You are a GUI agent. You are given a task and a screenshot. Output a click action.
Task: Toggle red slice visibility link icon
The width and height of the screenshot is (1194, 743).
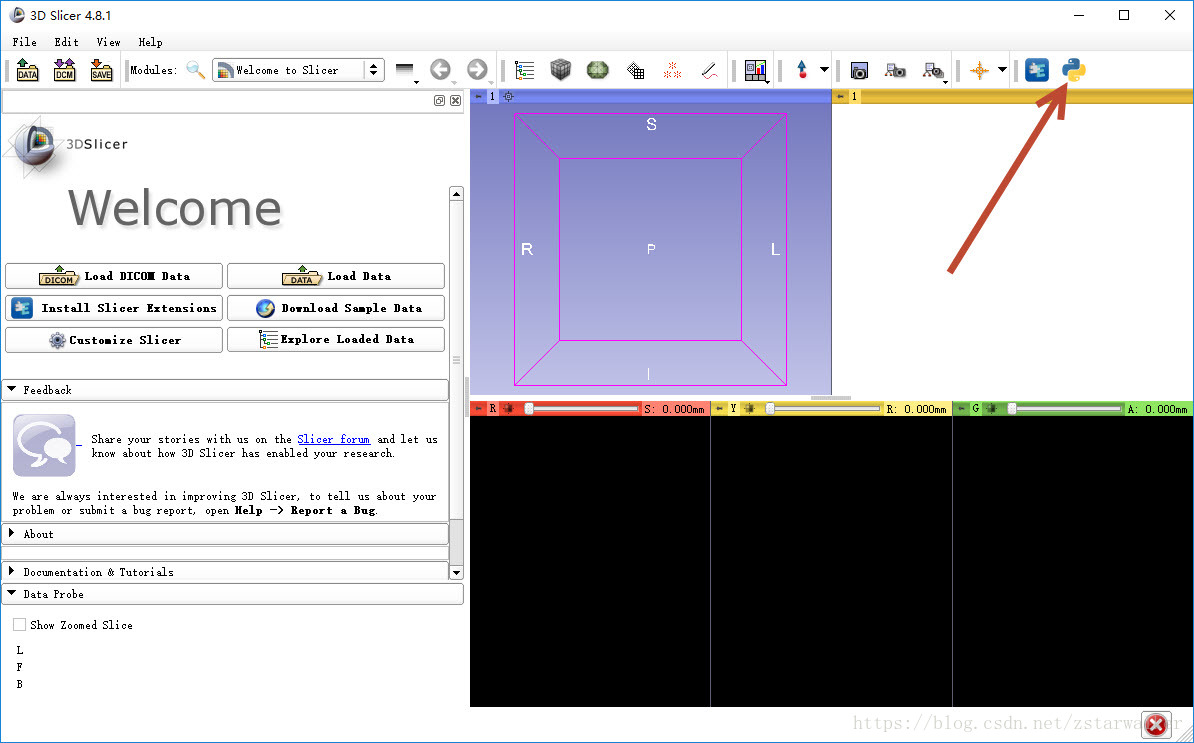tap(509, 409)
